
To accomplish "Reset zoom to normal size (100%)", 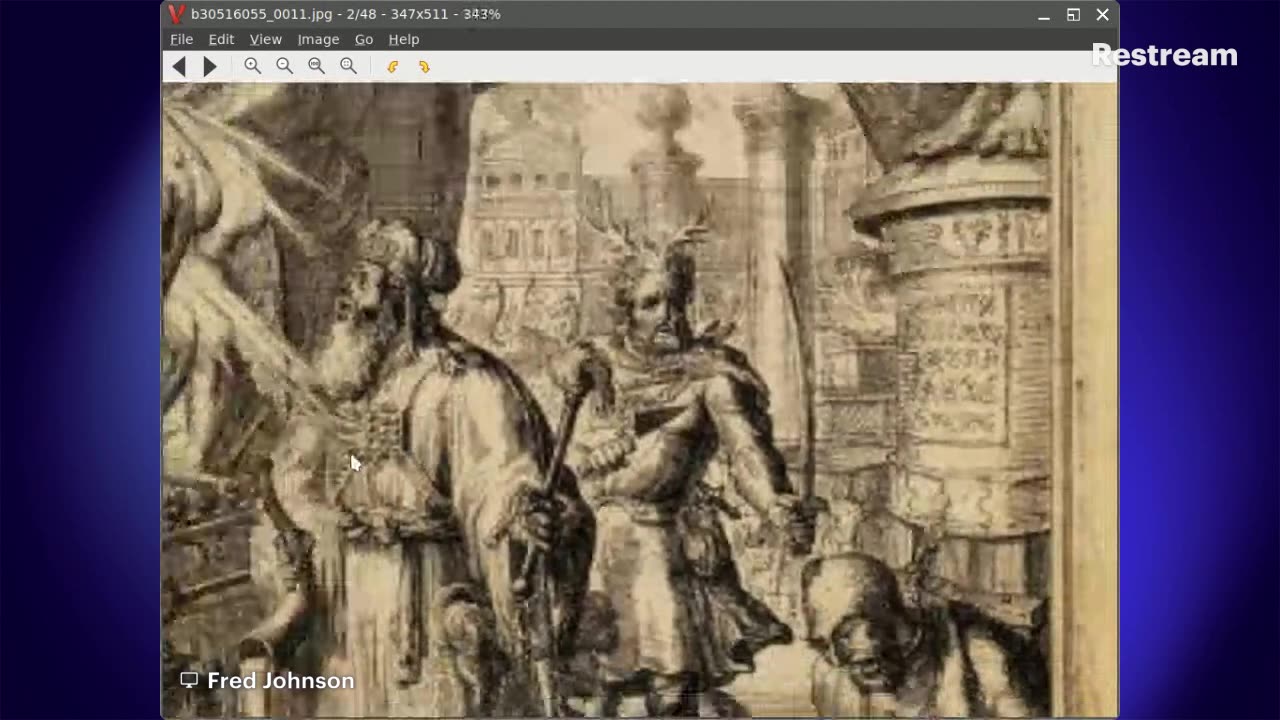I will point(317,66).
